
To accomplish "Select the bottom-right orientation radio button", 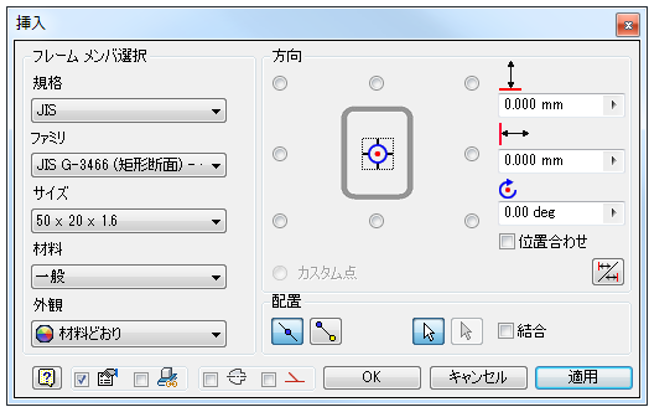I will (472, 220).
